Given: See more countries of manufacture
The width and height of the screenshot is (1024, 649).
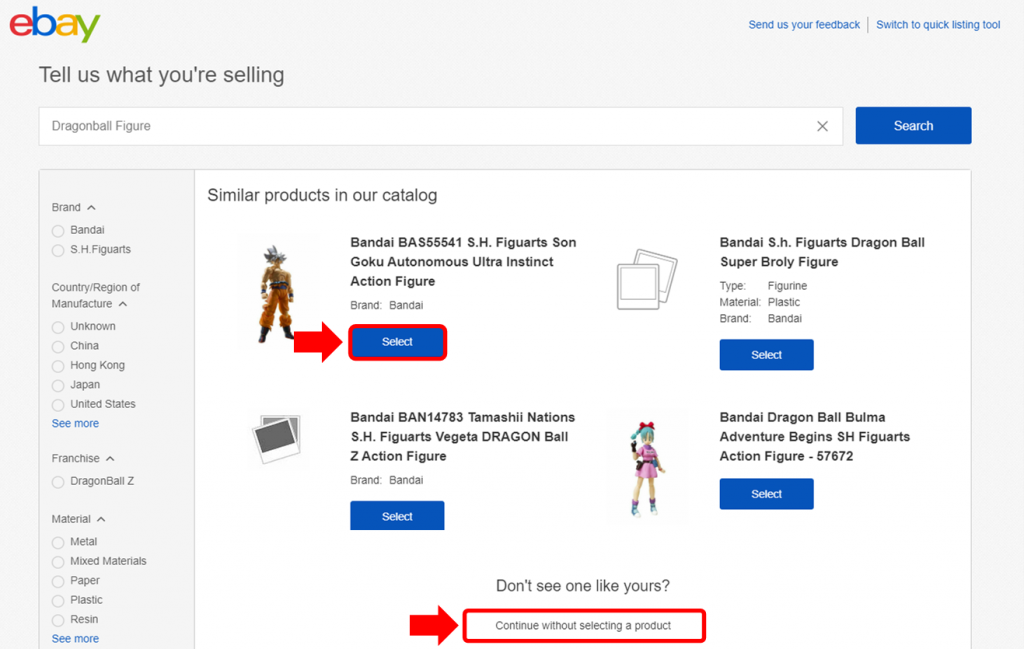Looking at the screenshot, I should coord(75,423).
